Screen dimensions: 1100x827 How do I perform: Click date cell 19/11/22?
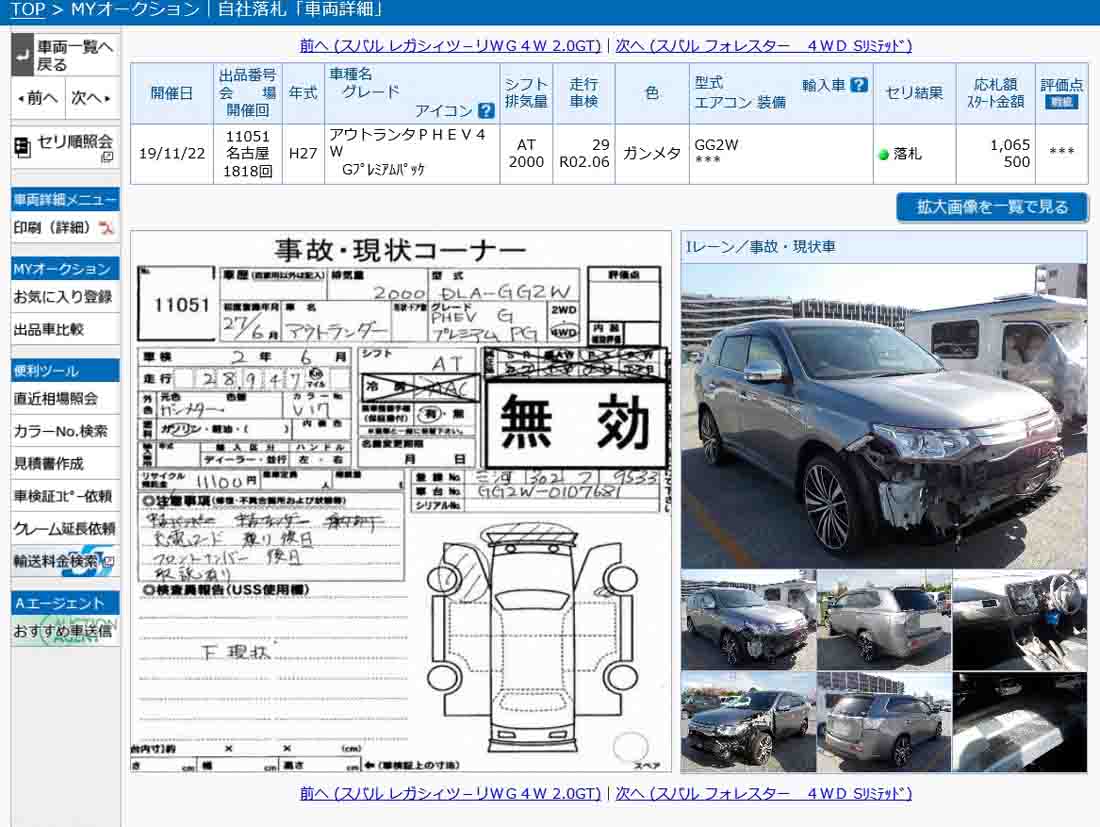[x=172, y=154]
